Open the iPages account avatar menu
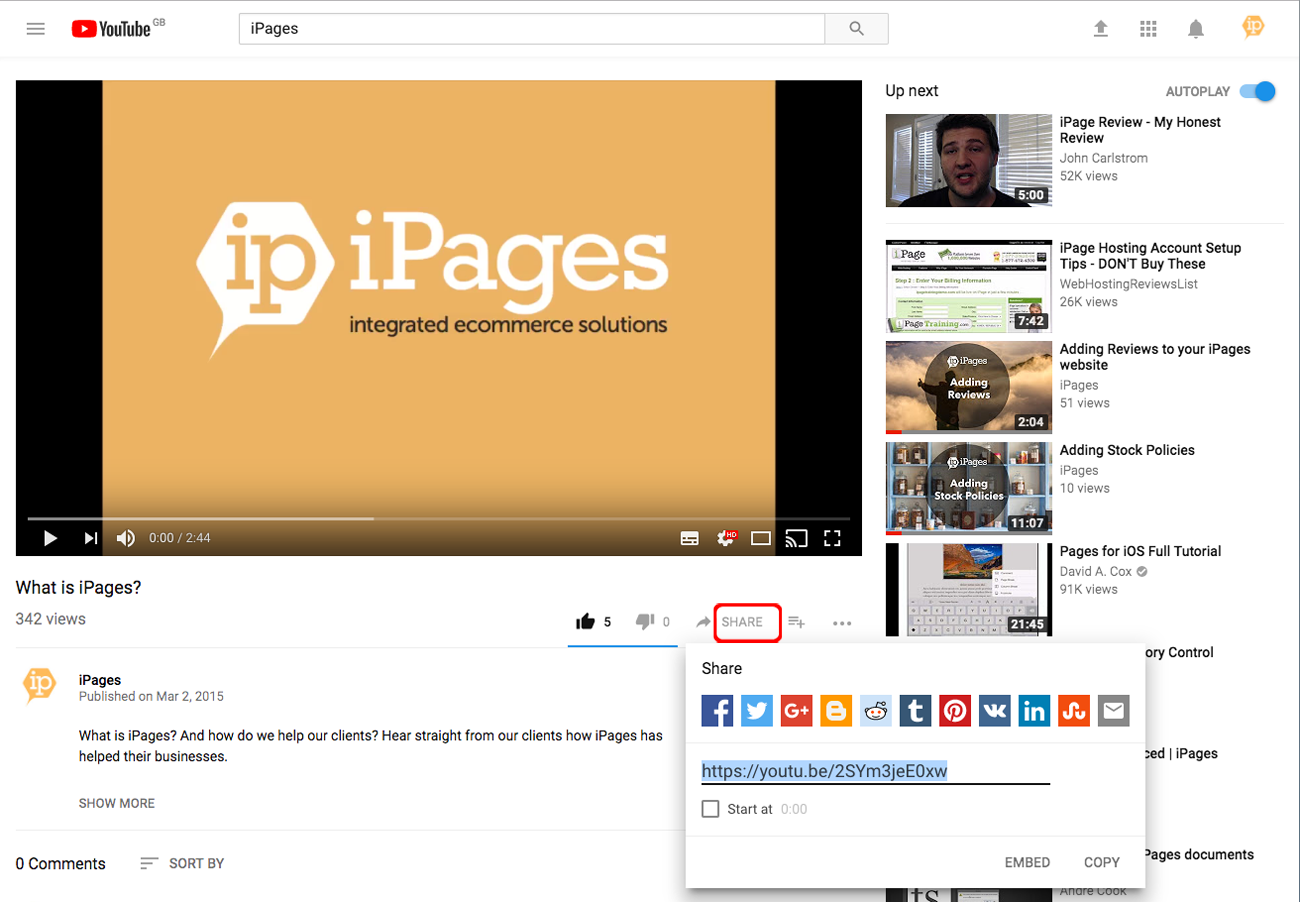This screenshot has width=1300, height=902. tap(1253, 27)
